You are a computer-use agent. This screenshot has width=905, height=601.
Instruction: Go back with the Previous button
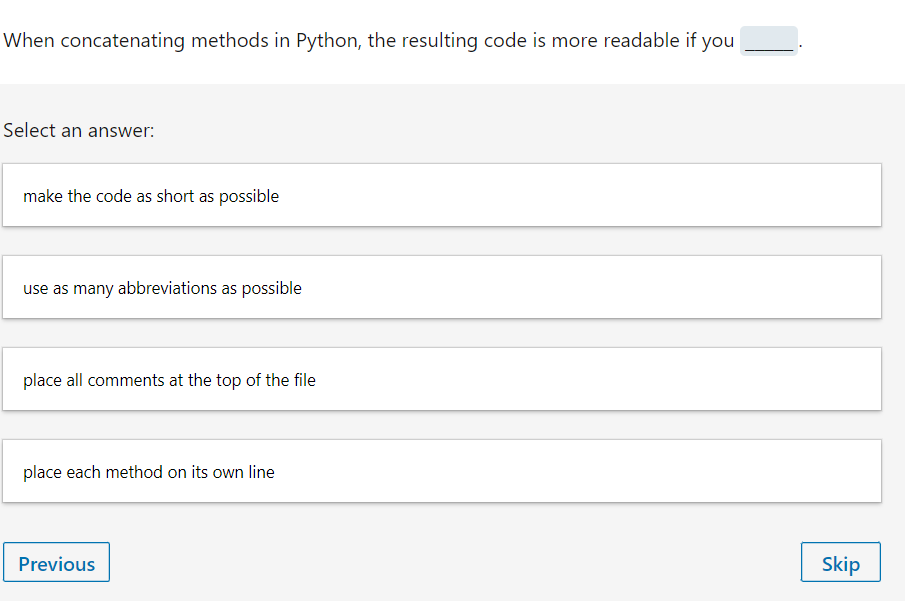click(57, 563)
